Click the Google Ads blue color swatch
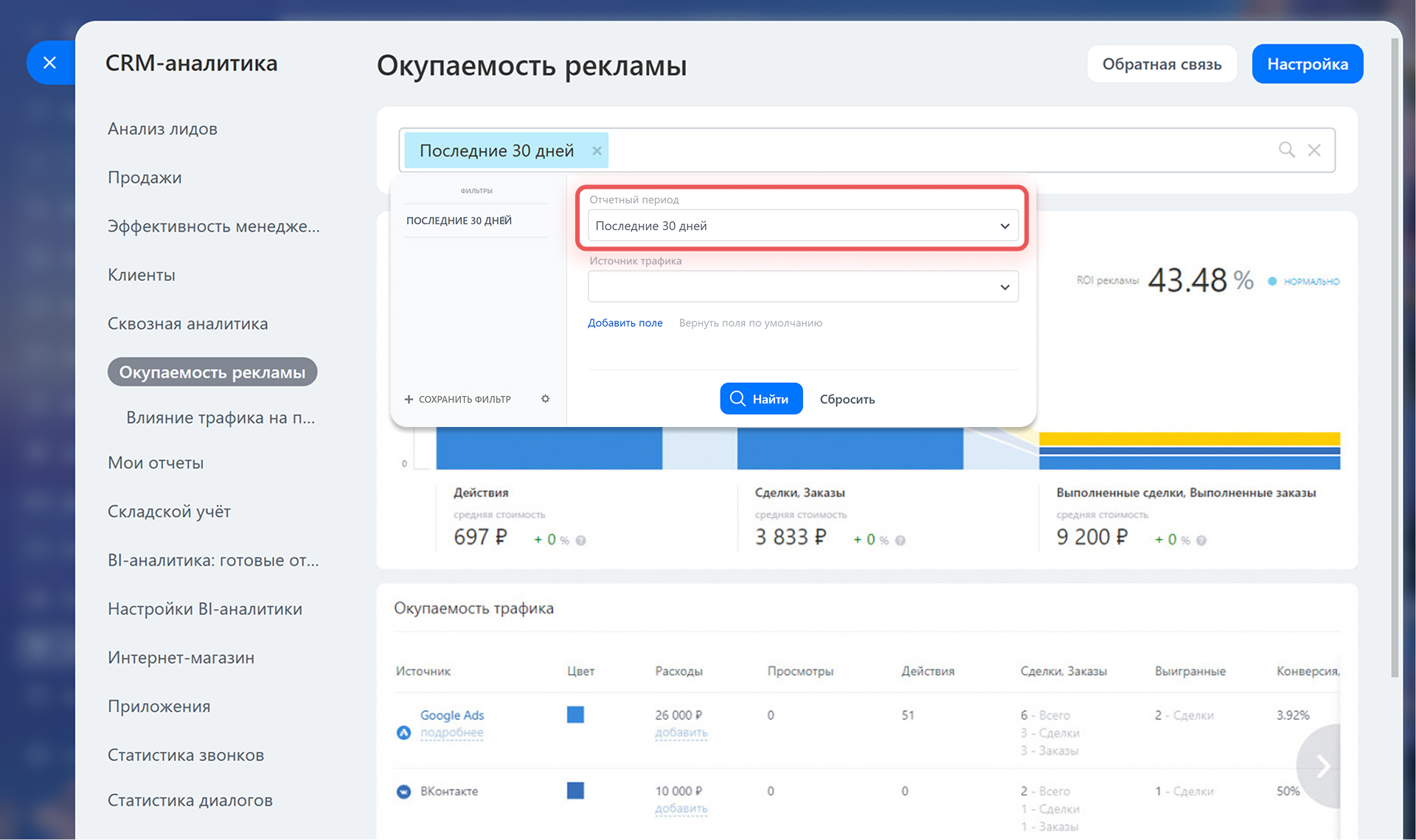This screenshot has height=840, width=1416. (x=575, y=715)
